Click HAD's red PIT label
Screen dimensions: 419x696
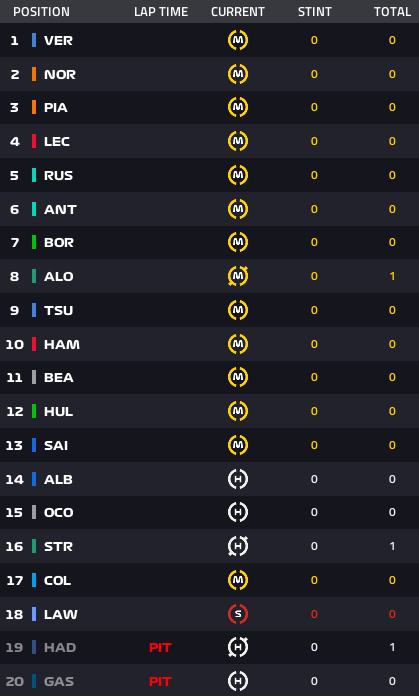(160, 648)
